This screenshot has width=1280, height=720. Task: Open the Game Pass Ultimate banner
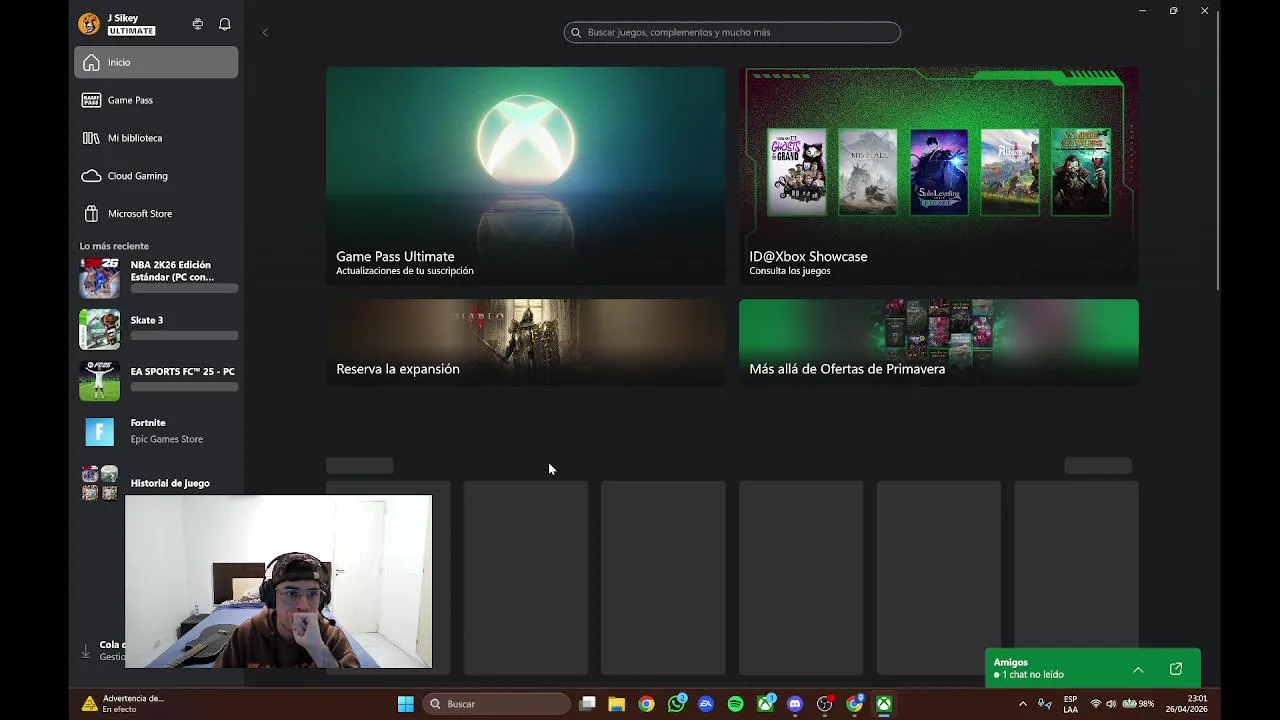point(525,176)
